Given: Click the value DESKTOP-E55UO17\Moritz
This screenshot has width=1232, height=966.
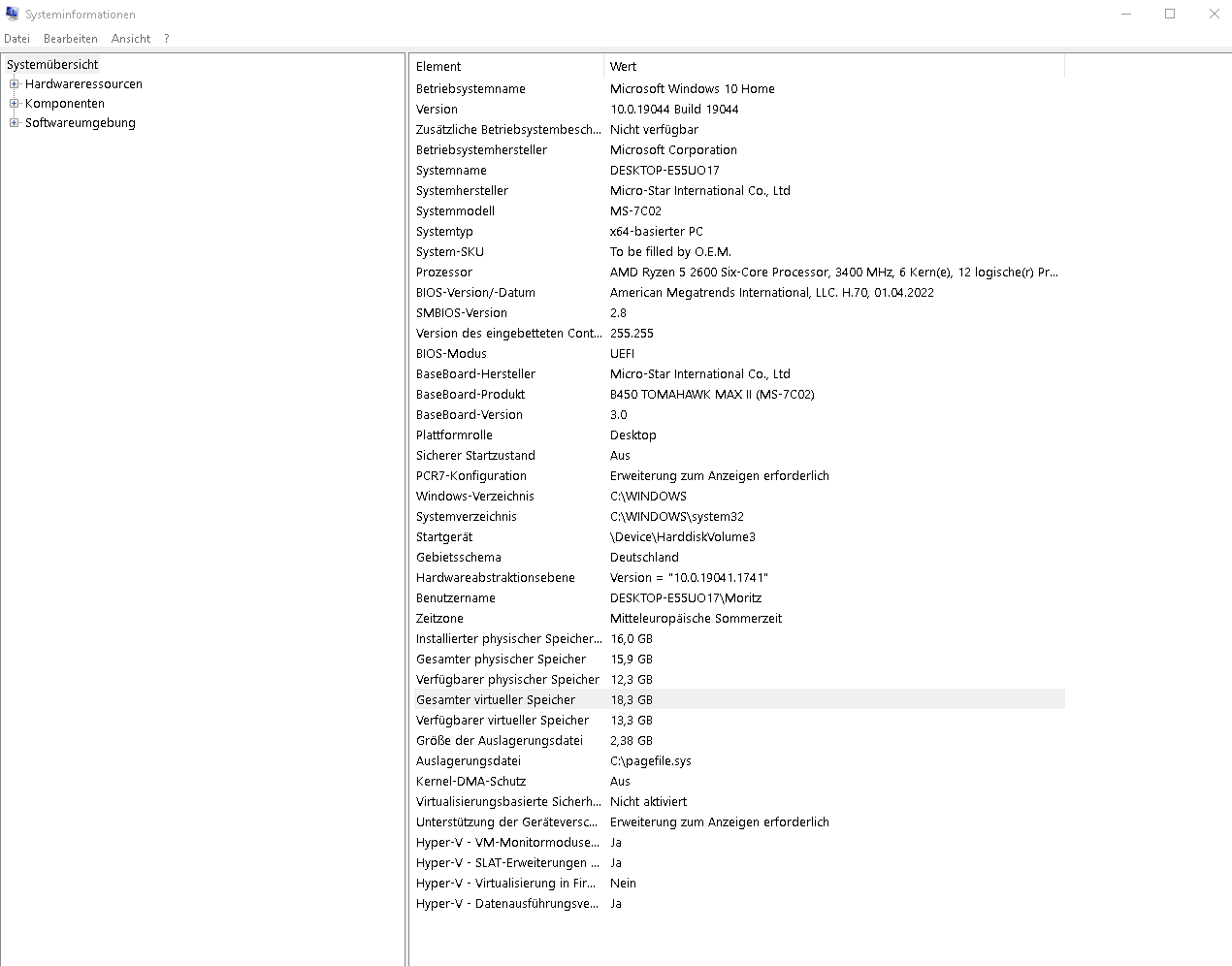Looking at the screenshot, I should pos(686,598).
